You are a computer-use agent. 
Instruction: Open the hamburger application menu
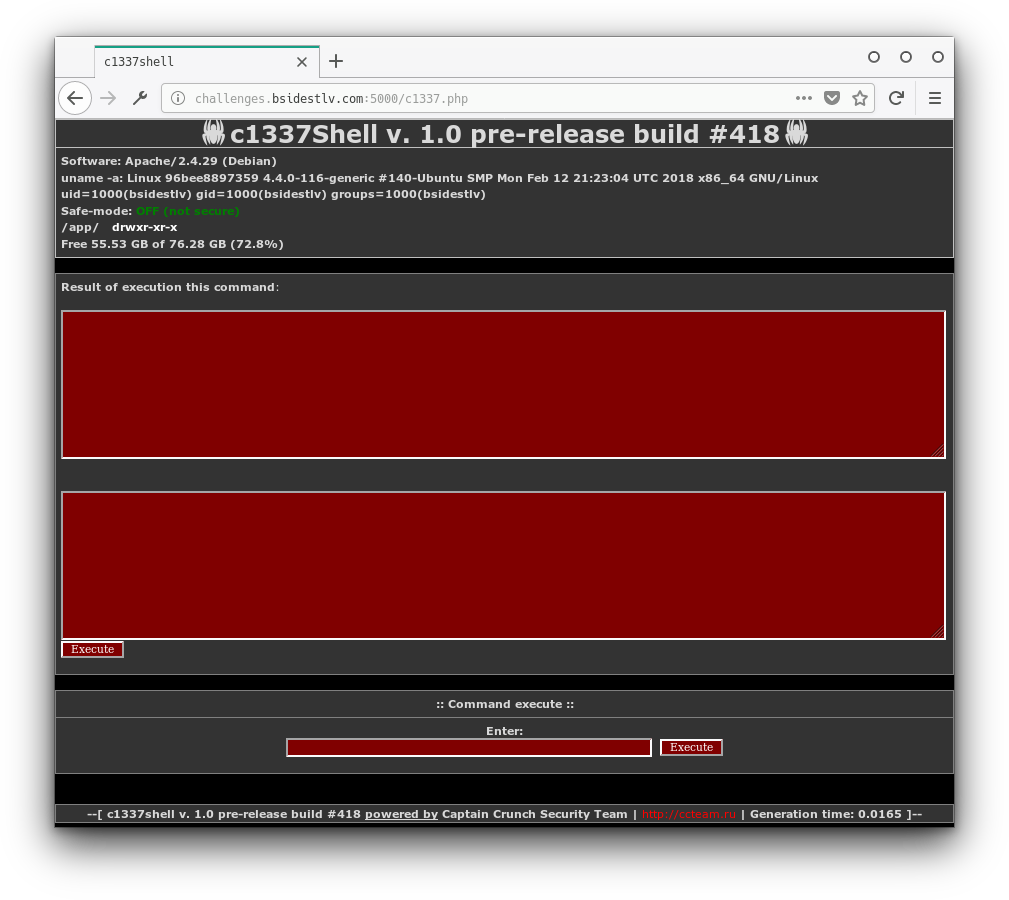click(935, 98)
